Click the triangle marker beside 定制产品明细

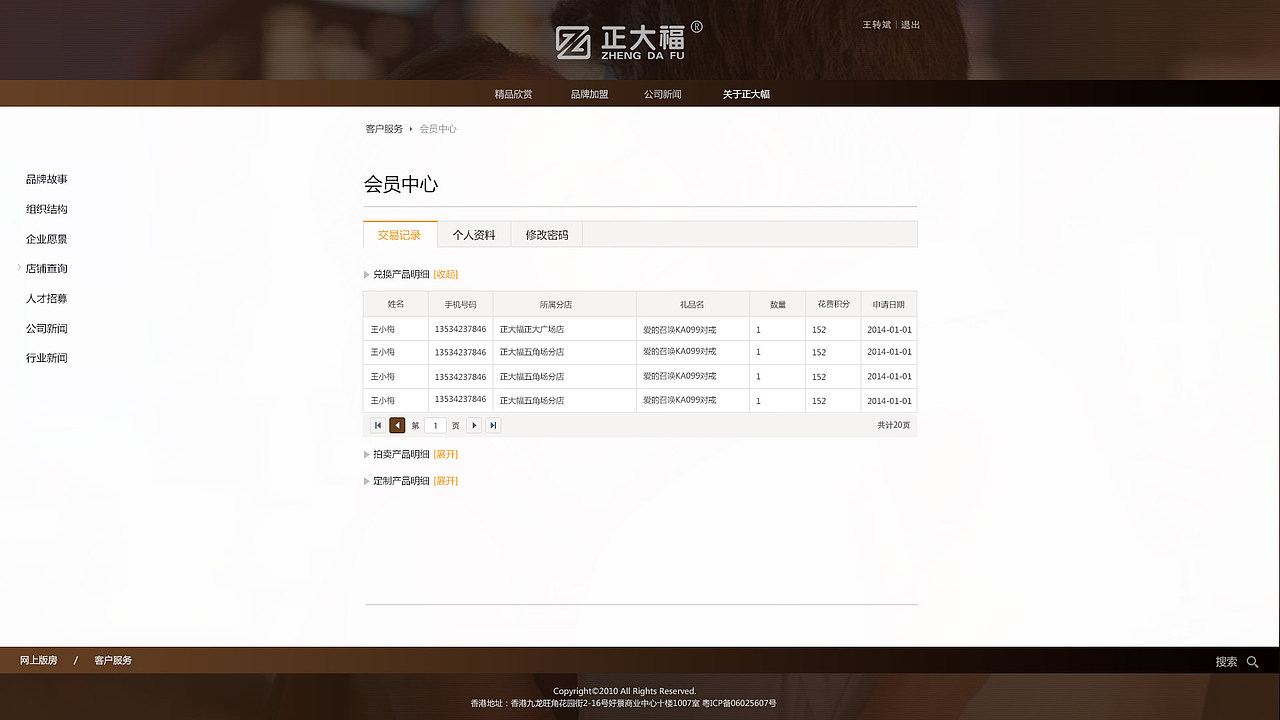pyautogui.click(x=366, y=480)
